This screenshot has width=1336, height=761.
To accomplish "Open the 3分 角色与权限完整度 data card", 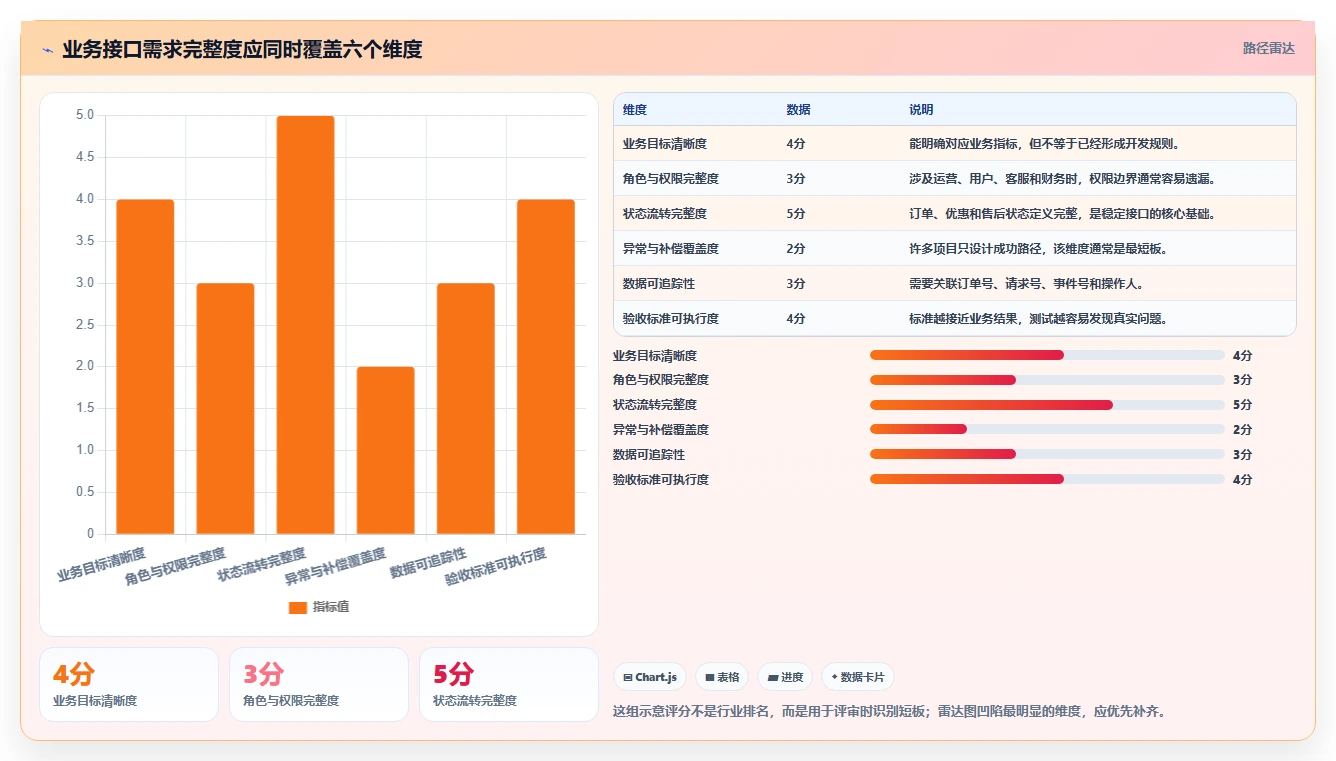I will [319, 684].
